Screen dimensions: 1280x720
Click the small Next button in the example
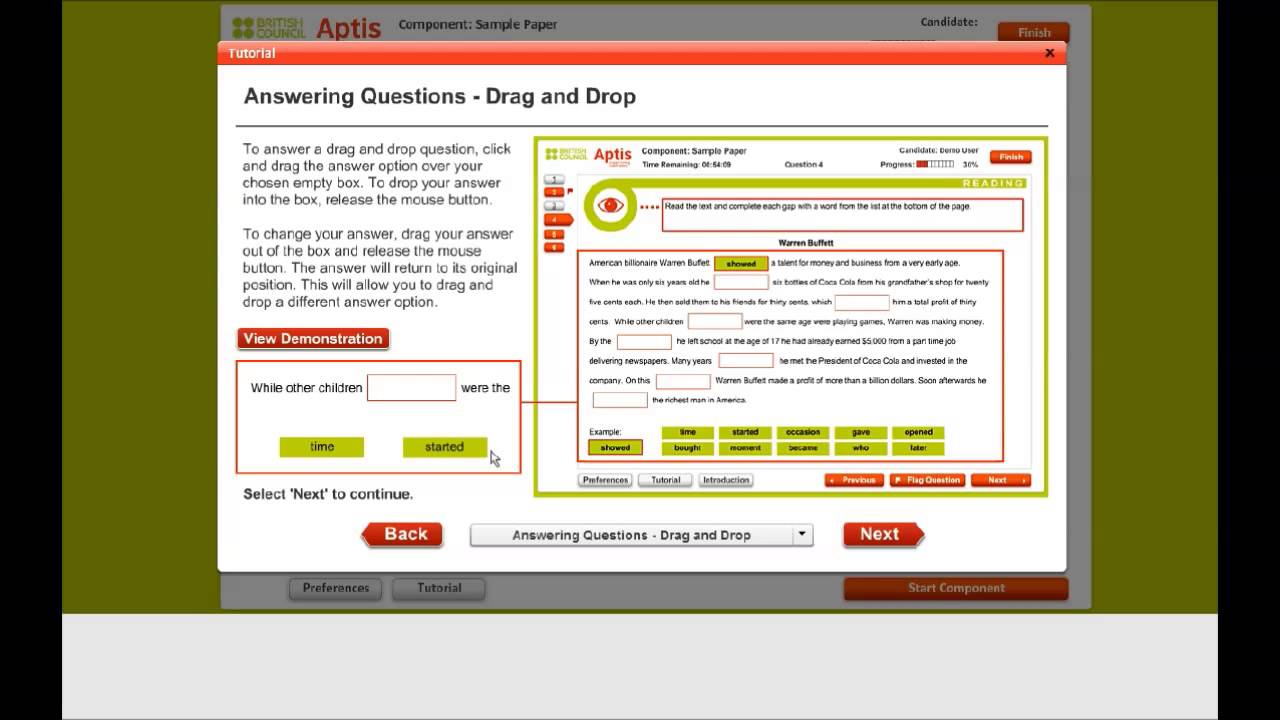1000,480
